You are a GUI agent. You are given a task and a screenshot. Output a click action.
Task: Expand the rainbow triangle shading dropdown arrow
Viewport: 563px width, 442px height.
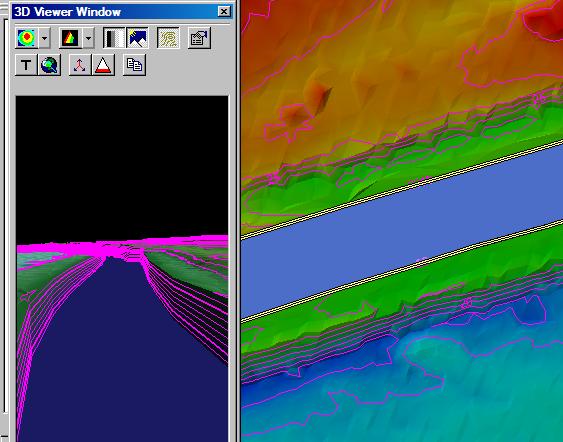point(88,38)
